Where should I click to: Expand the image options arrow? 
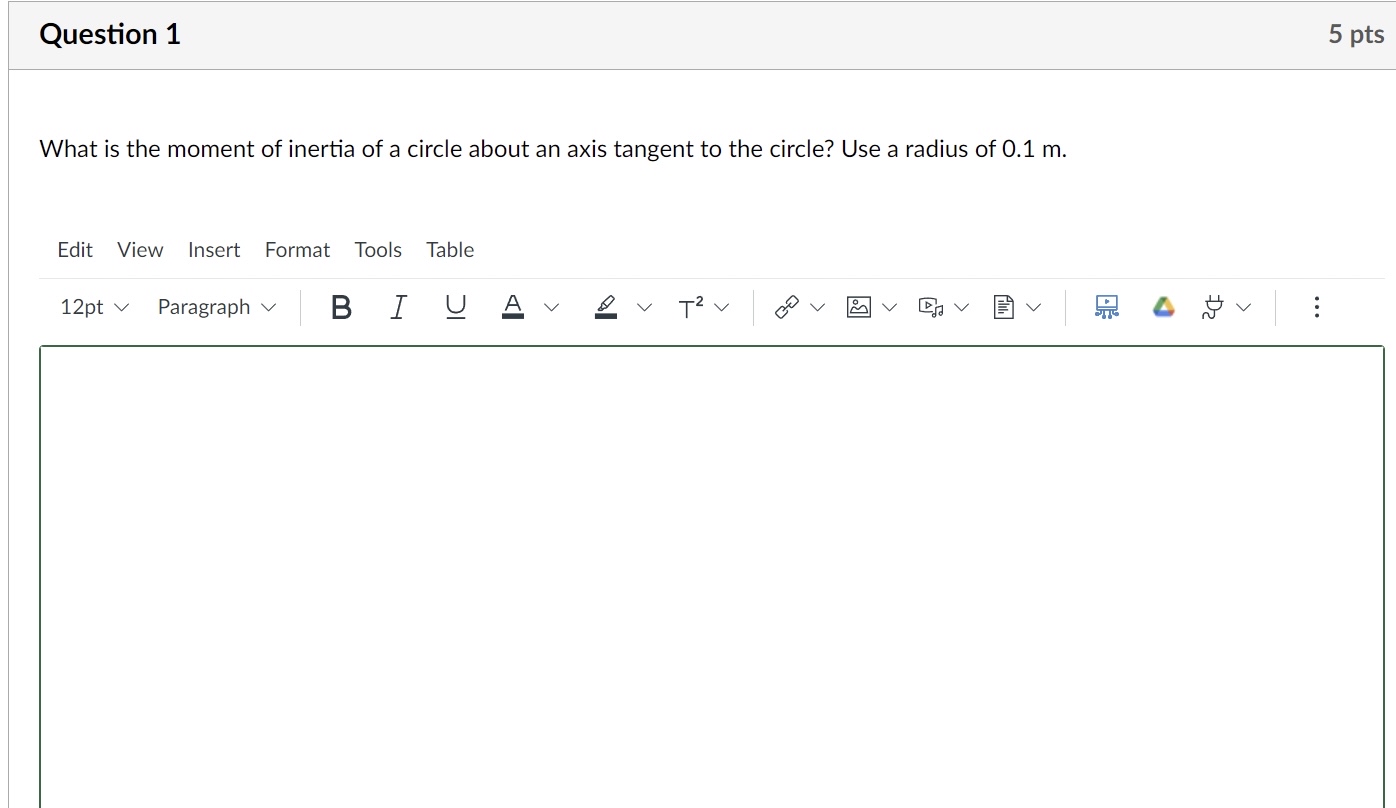click(x=891, y=308)
